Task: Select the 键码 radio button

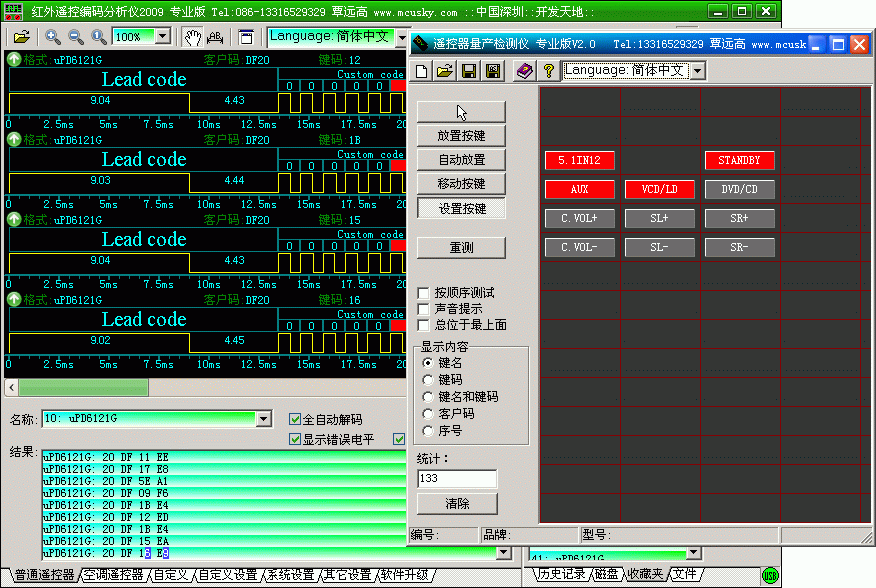Action: click(x=428, y=380)
